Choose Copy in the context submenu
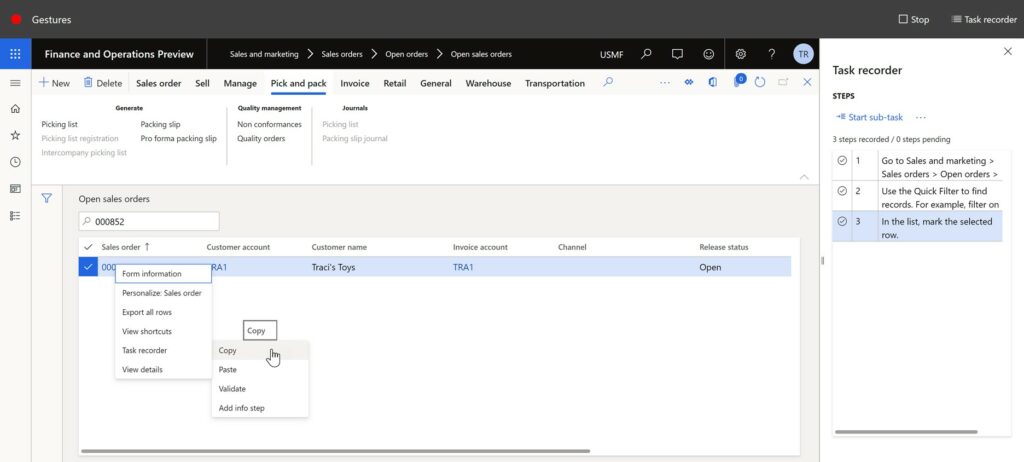The height and width of the screenshot is (462, 1024). [x=260, y=350]
